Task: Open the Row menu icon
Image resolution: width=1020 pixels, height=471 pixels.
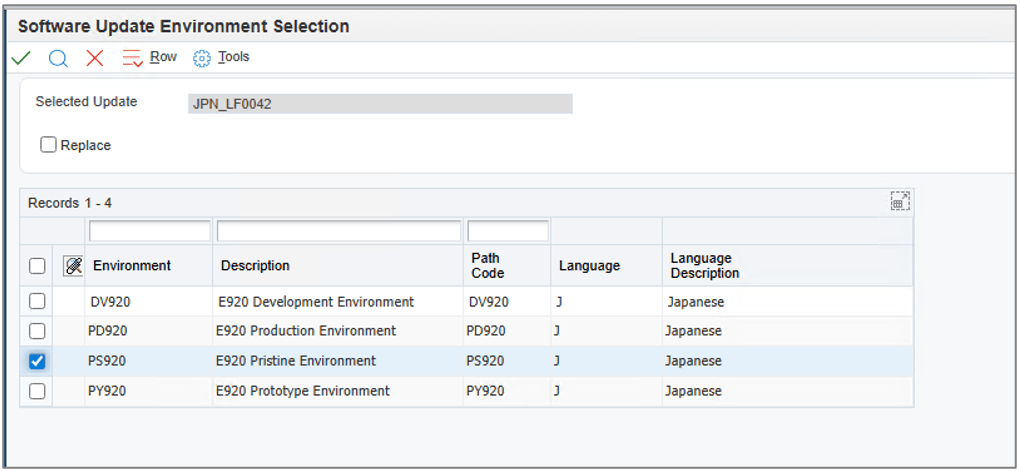Action: [133, 58]
